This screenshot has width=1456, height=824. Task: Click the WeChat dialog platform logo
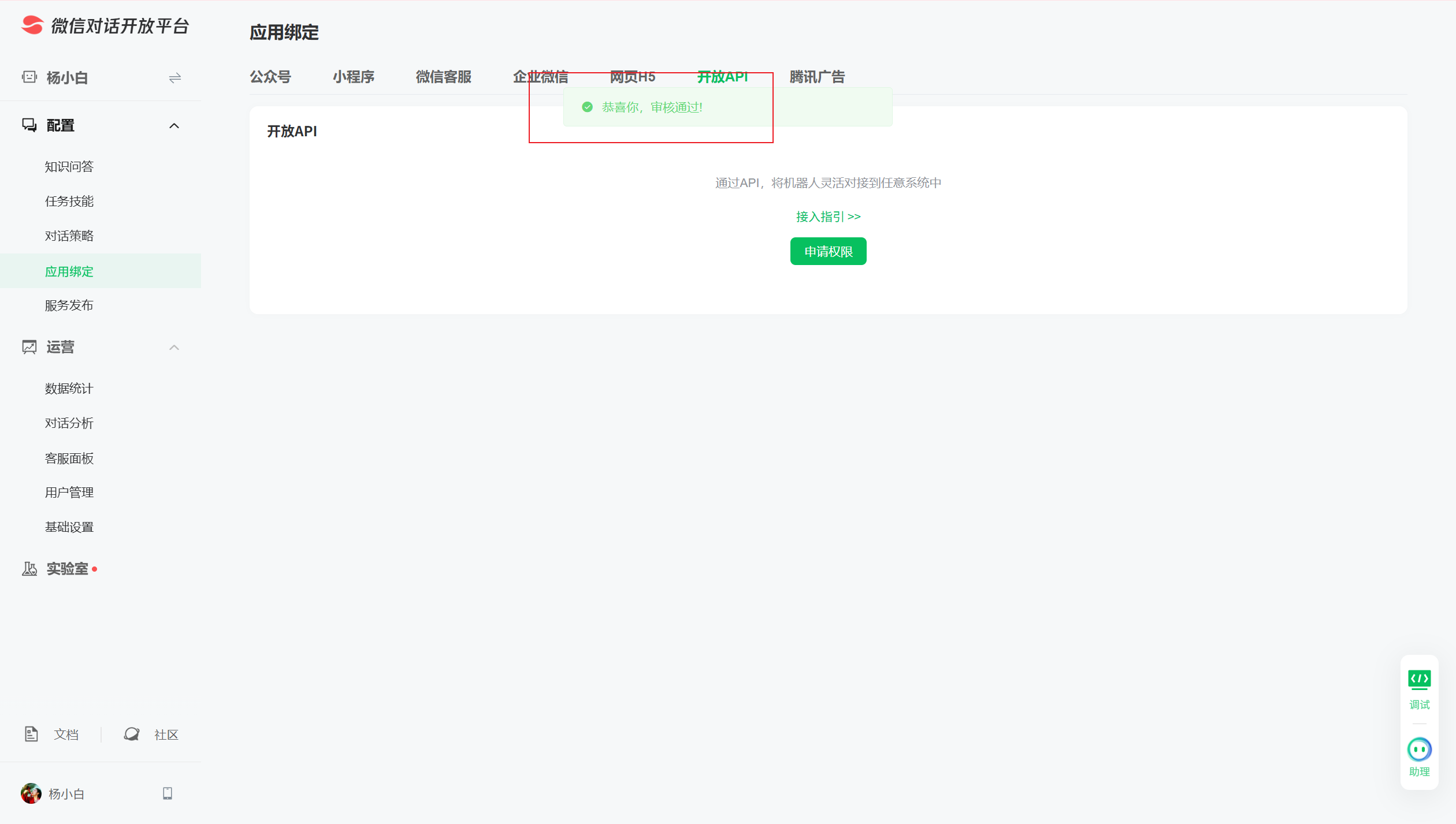32,25
